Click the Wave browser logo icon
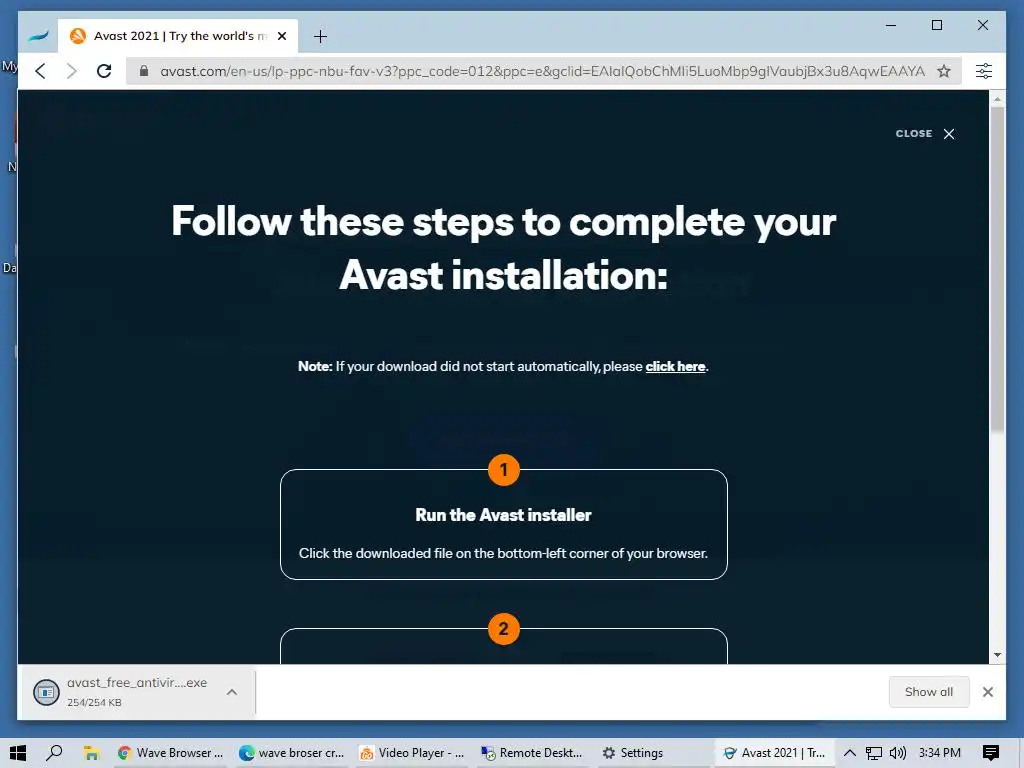The image size is (1024, 768). (39, 36)
